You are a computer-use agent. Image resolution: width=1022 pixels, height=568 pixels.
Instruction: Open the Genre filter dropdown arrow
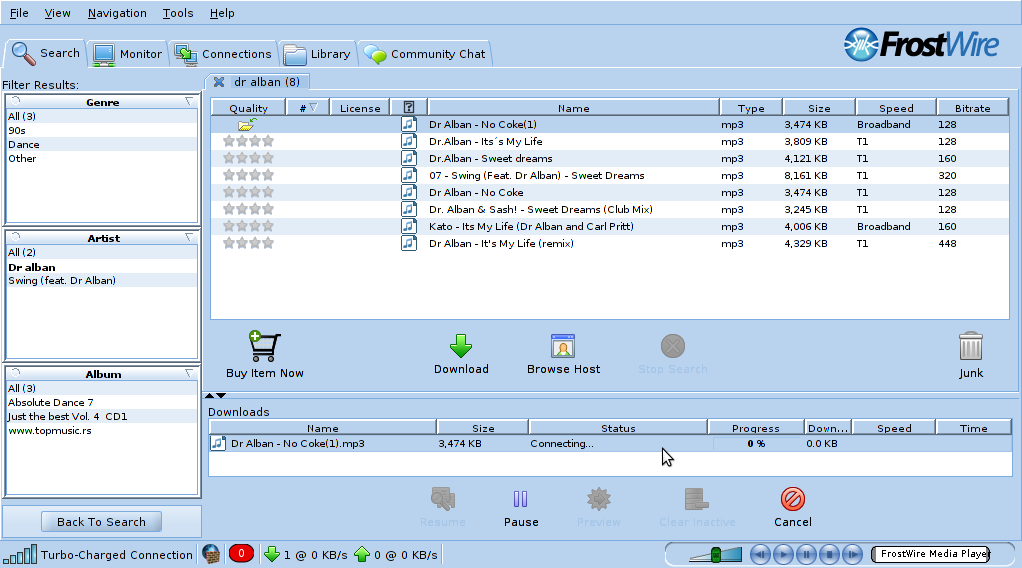click(189, 101)
